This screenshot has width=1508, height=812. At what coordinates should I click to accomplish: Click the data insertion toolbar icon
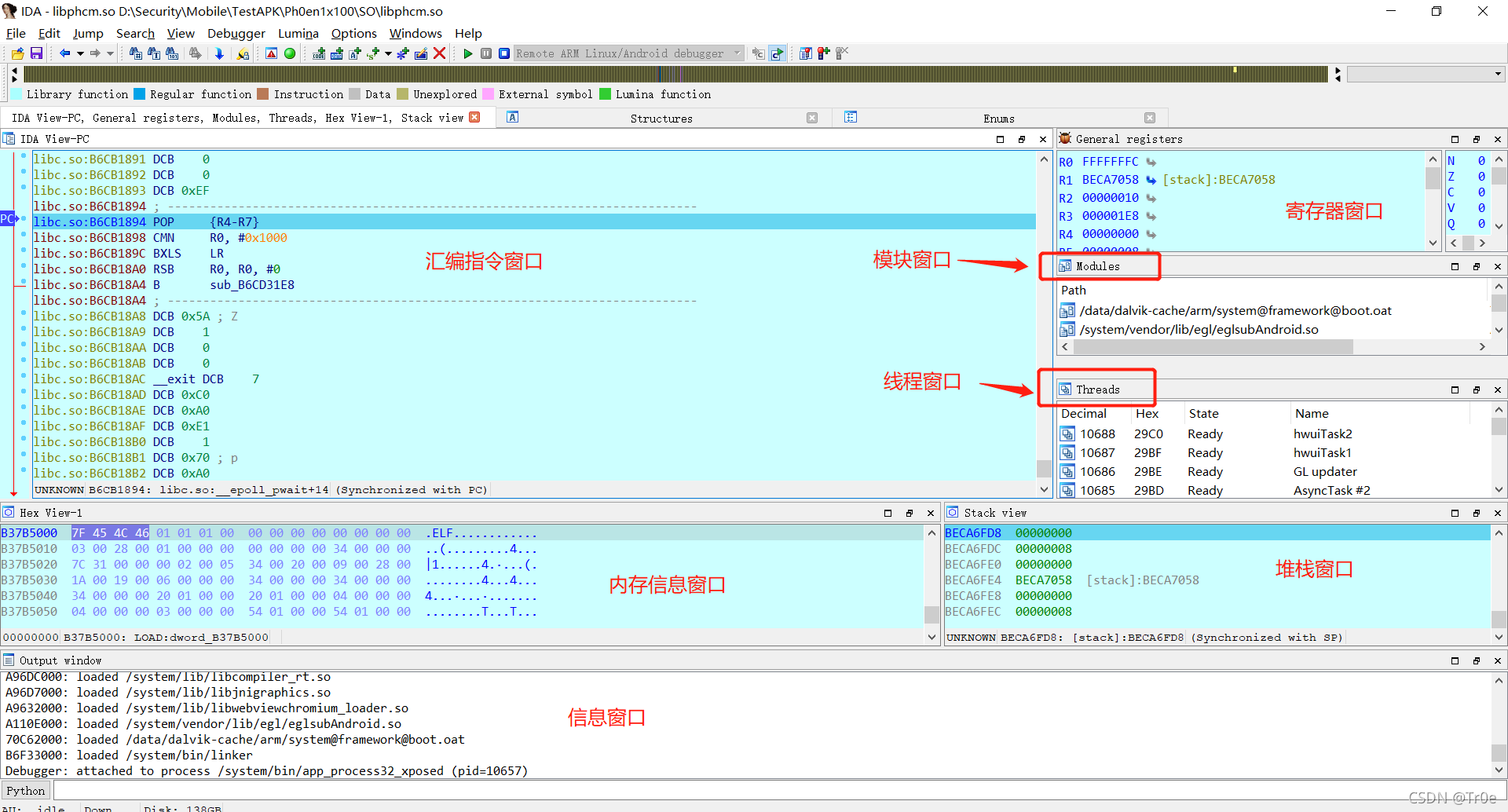(337, 53)
